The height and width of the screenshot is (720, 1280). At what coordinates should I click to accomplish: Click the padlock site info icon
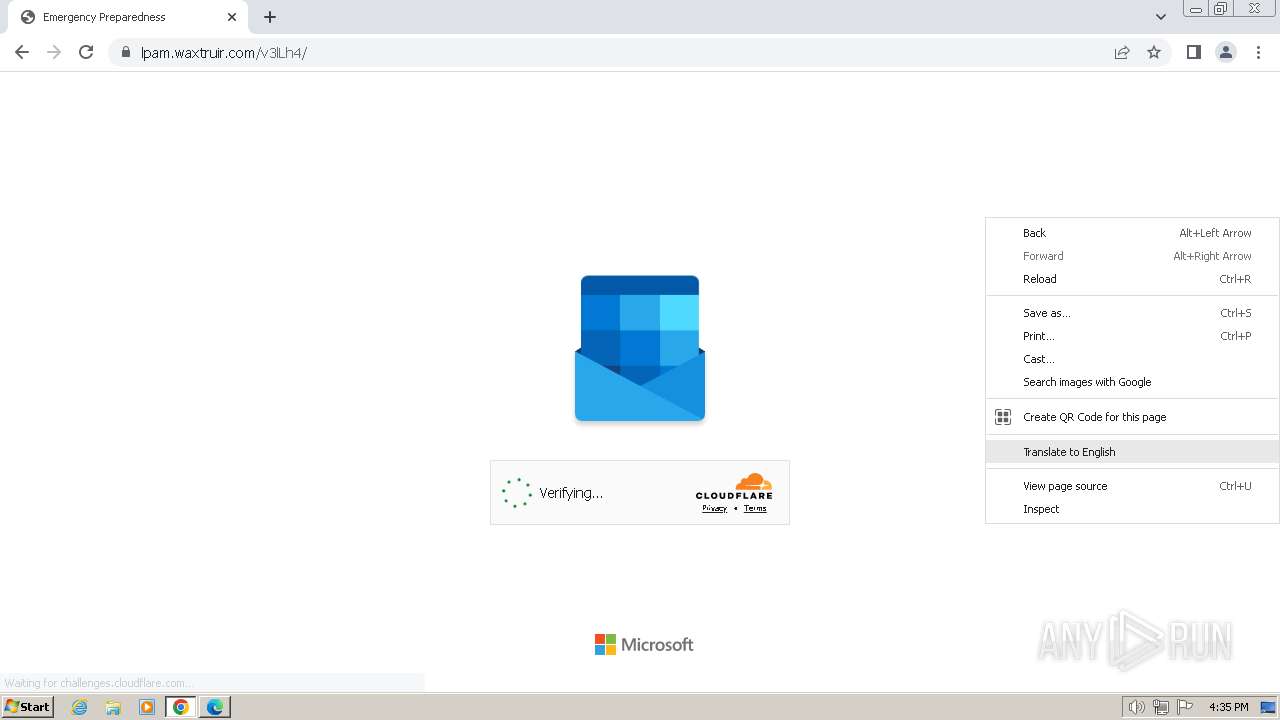(126, 53)
